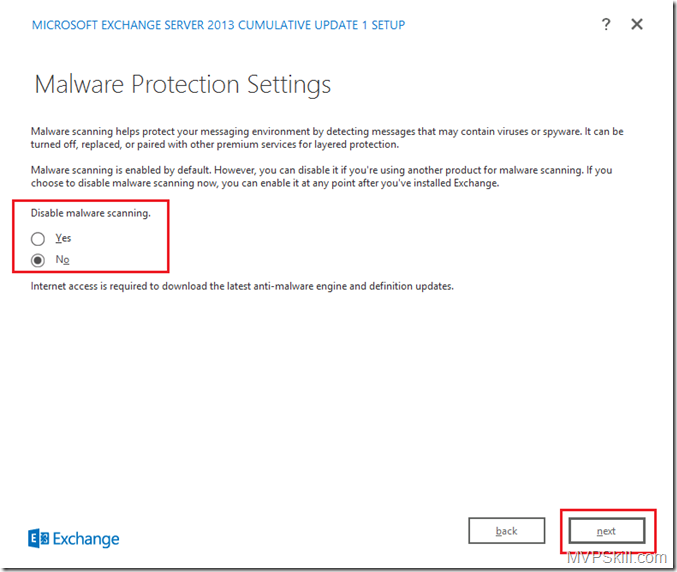Image resolution: width=677 pixels, height=572 pixels.
Task: Click the Malware Protection Settings heading
Action: [182, 84]
